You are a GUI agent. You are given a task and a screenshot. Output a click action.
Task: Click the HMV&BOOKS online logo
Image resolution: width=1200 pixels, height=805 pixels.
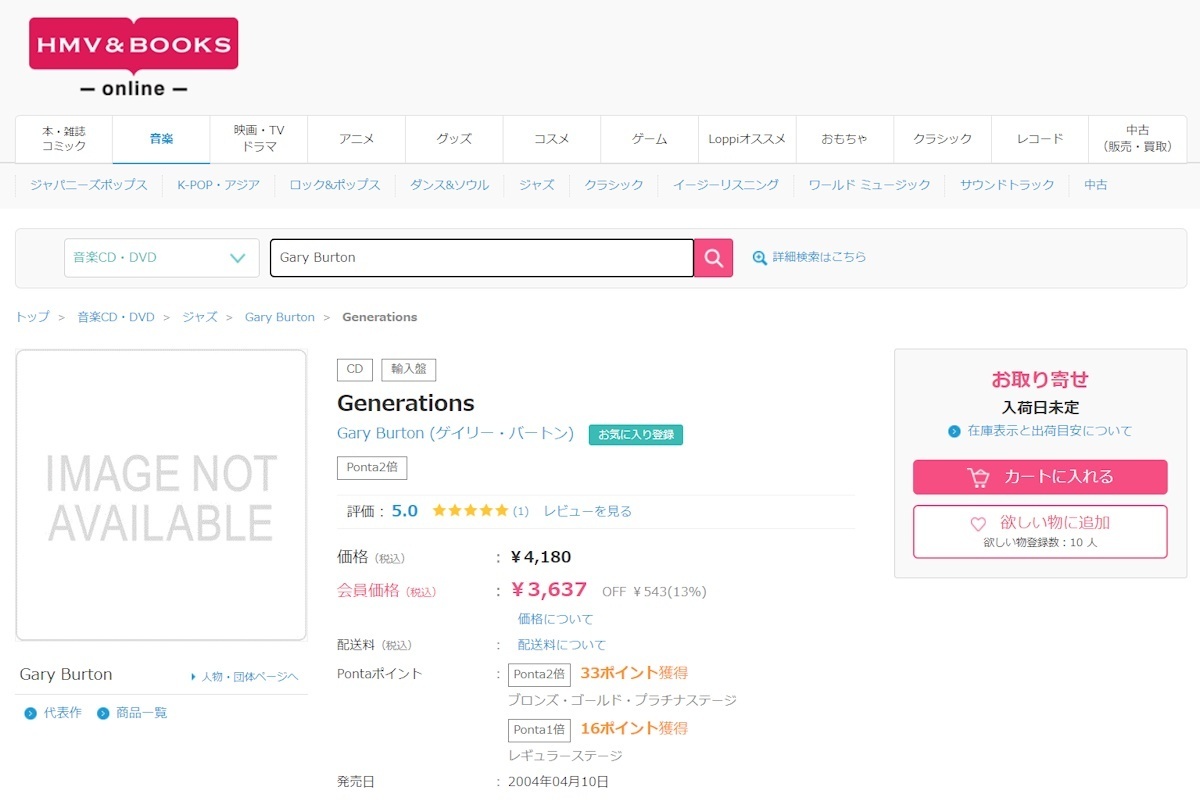pyautogui.click(x=133, y=58)
